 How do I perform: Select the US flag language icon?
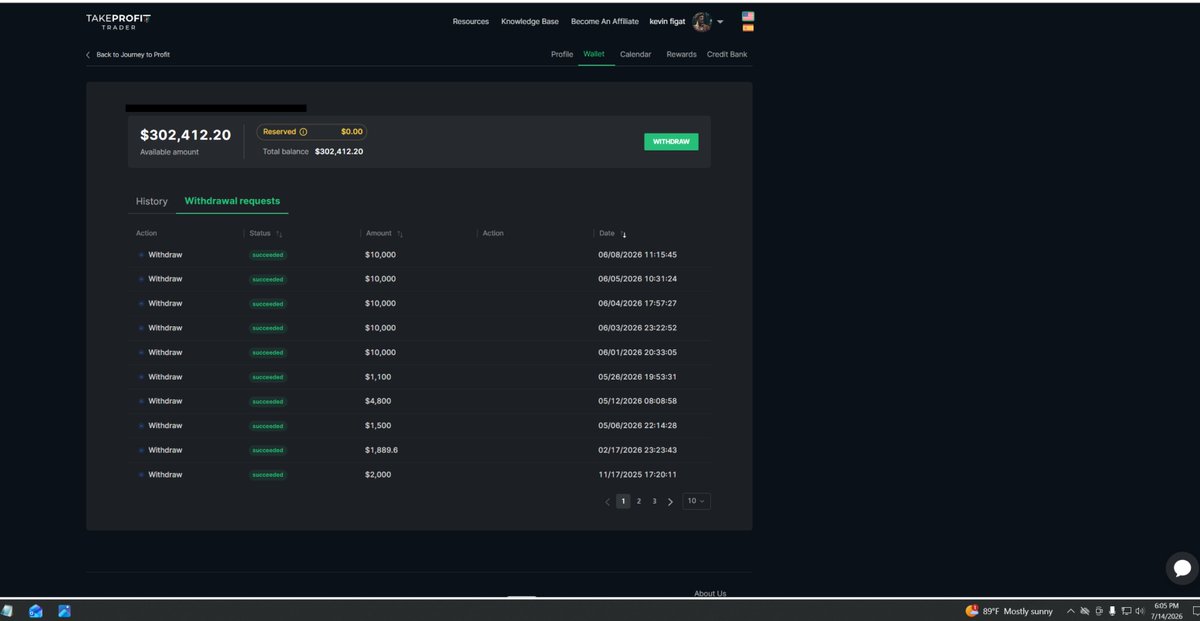click(x=748, y=17)
